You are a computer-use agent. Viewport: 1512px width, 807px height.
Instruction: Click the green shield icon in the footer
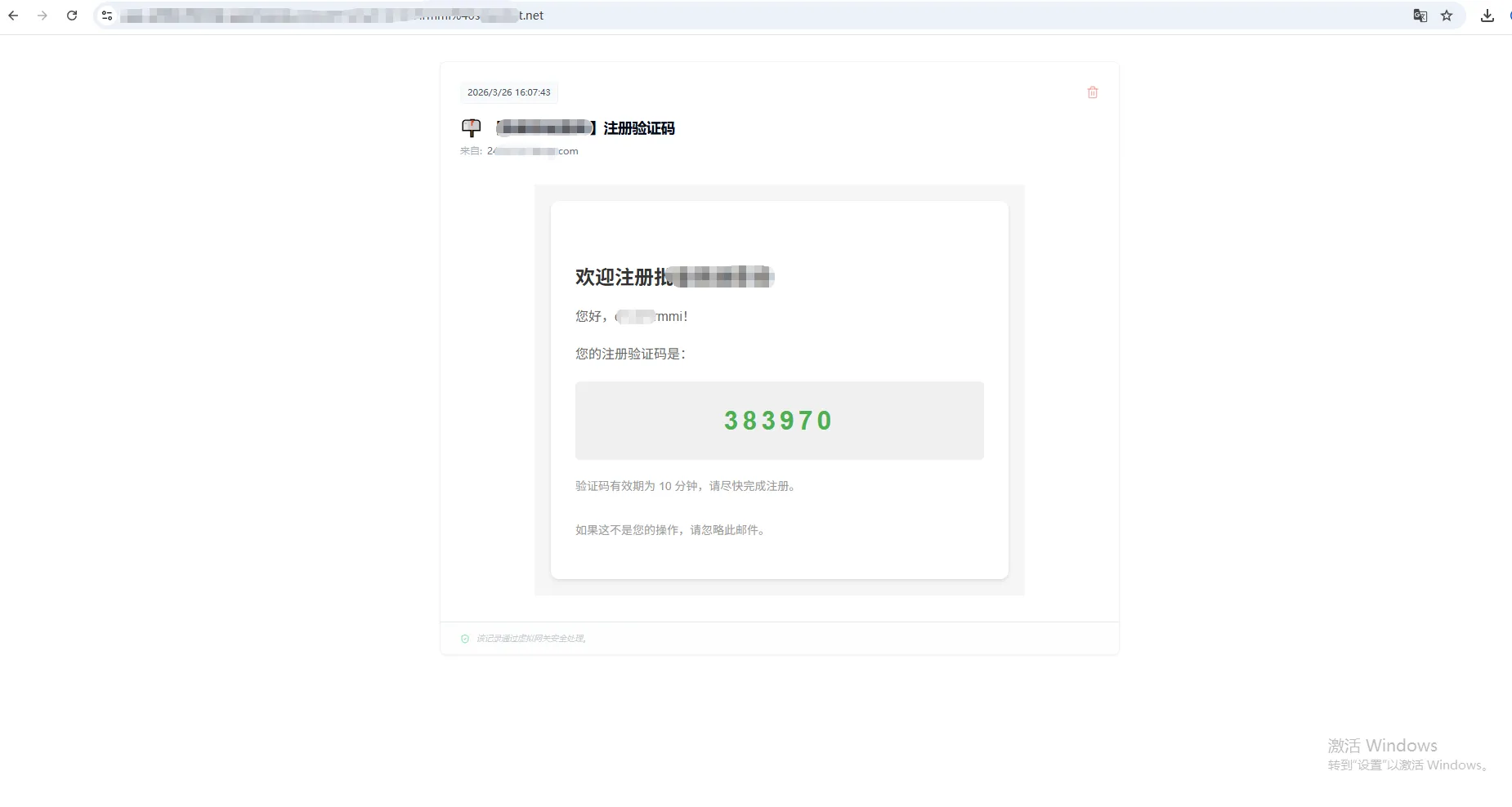(x=463, y=638)
